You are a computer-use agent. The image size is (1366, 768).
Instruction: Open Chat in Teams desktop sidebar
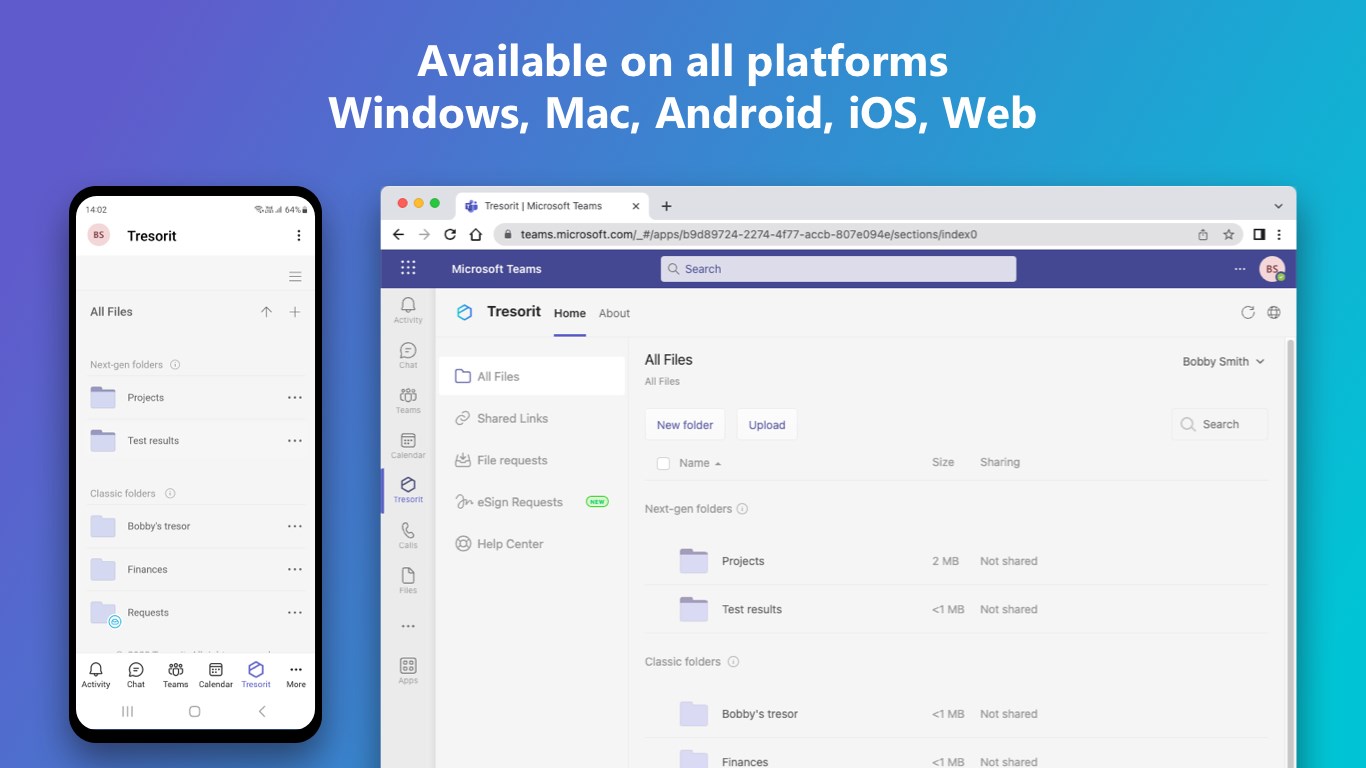pos(408,355)
